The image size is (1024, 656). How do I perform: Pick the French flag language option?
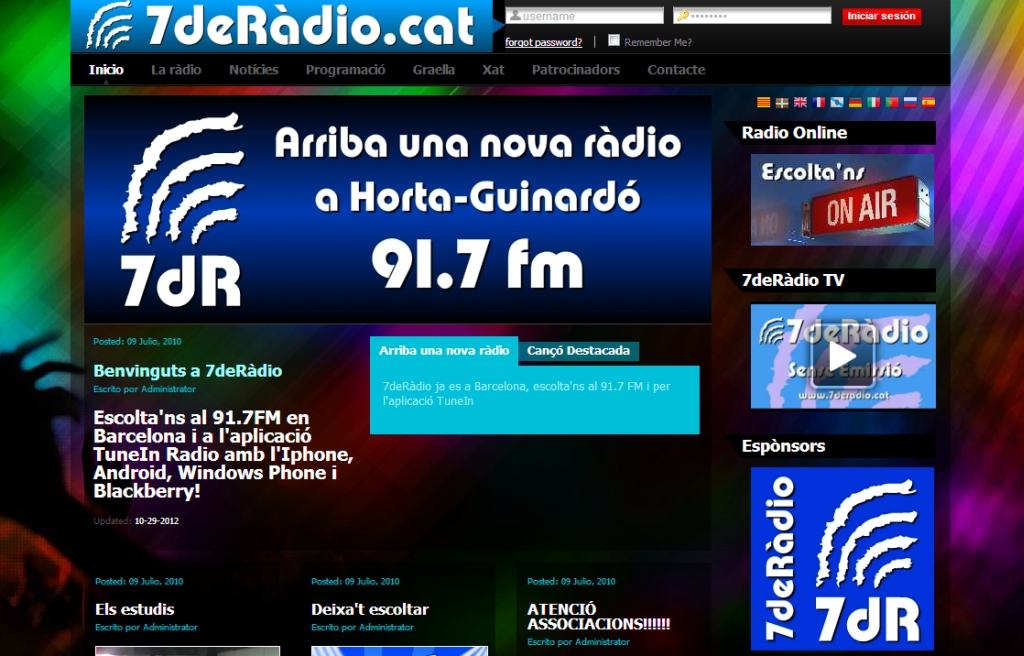coord(819,102)
